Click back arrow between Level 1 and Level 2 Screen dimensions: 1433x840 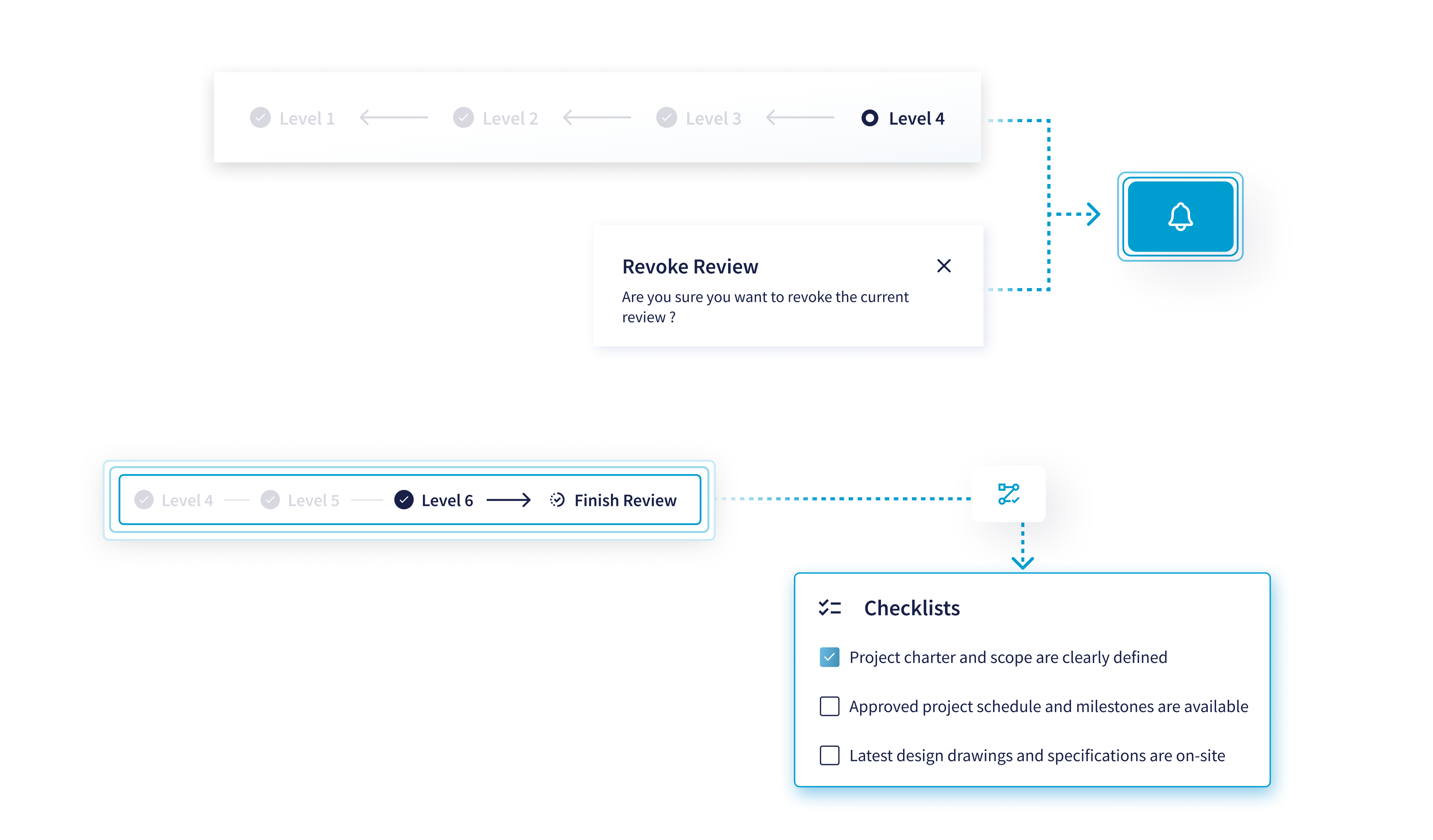(394, 118)
